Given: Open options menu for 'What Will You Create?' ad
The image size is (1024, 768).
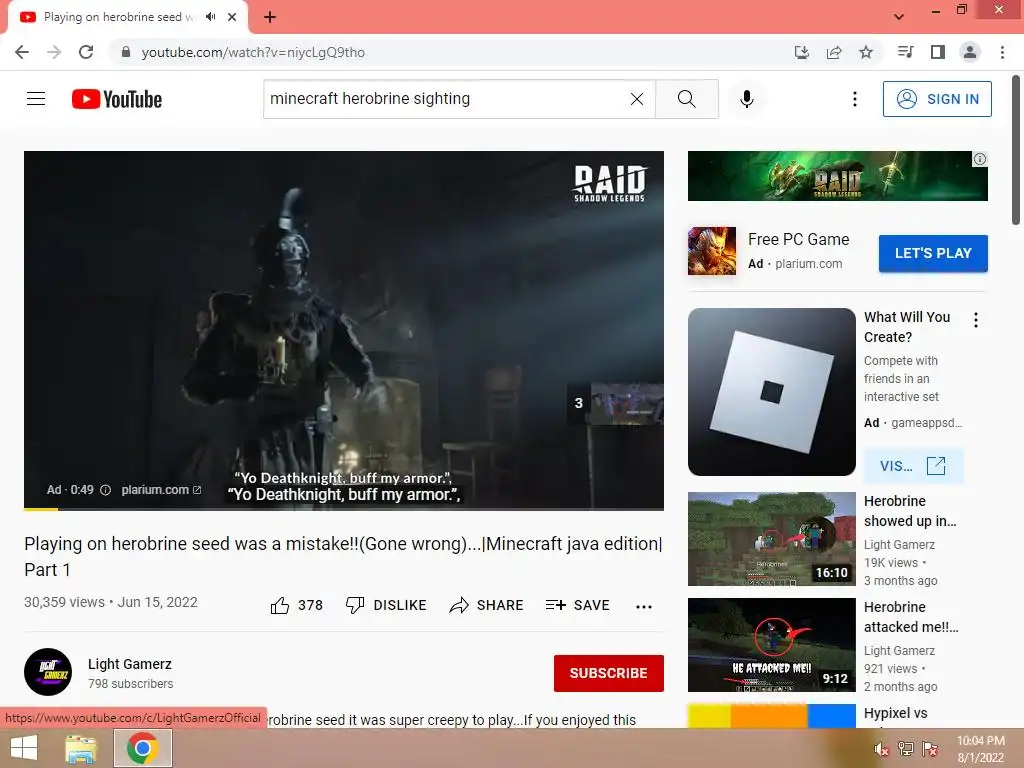Looking at the screenshot, I should click(x=976, y=320).
